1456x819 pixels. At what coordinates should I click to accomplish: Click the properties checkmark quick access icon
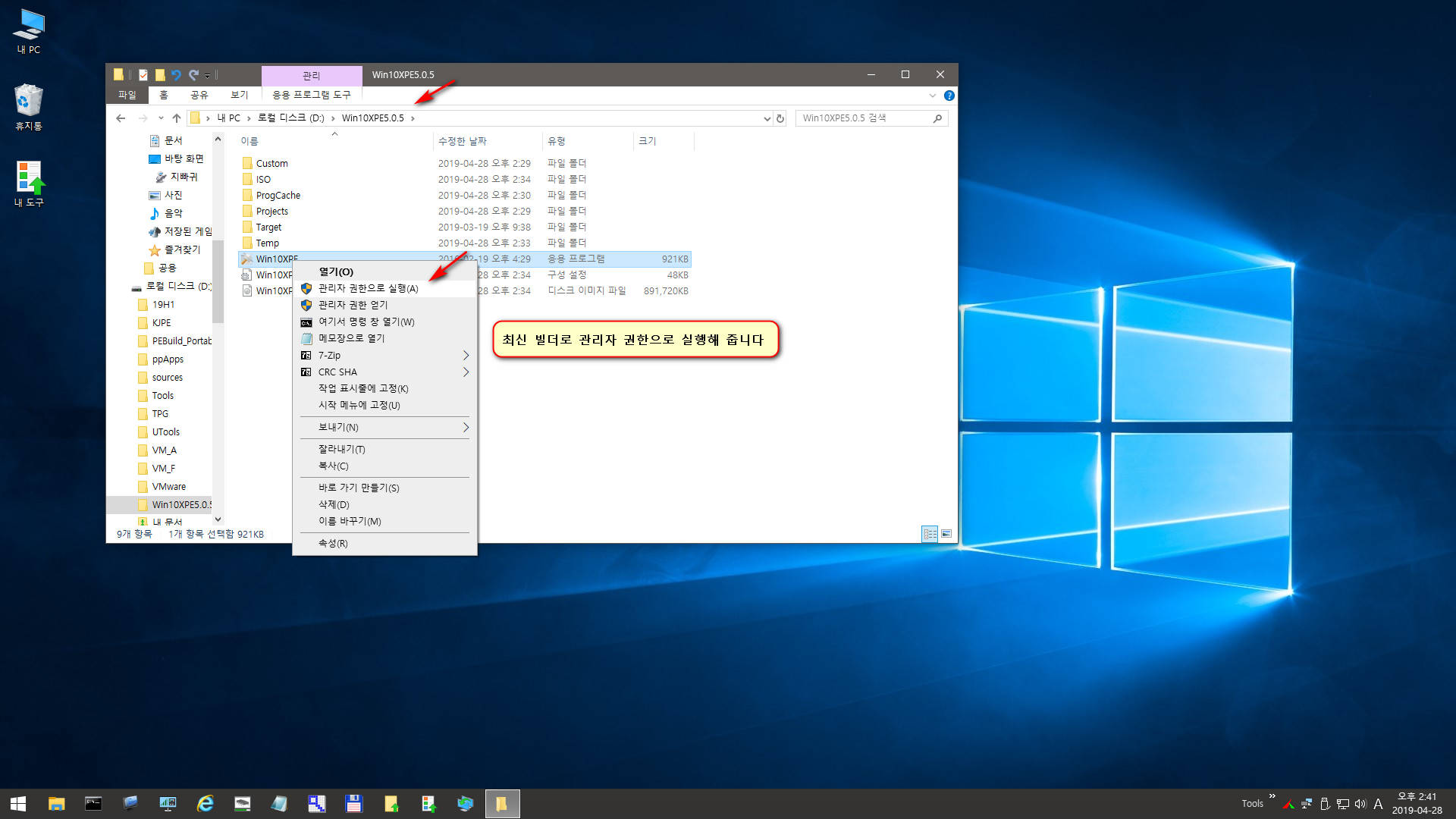click(143, 75)
